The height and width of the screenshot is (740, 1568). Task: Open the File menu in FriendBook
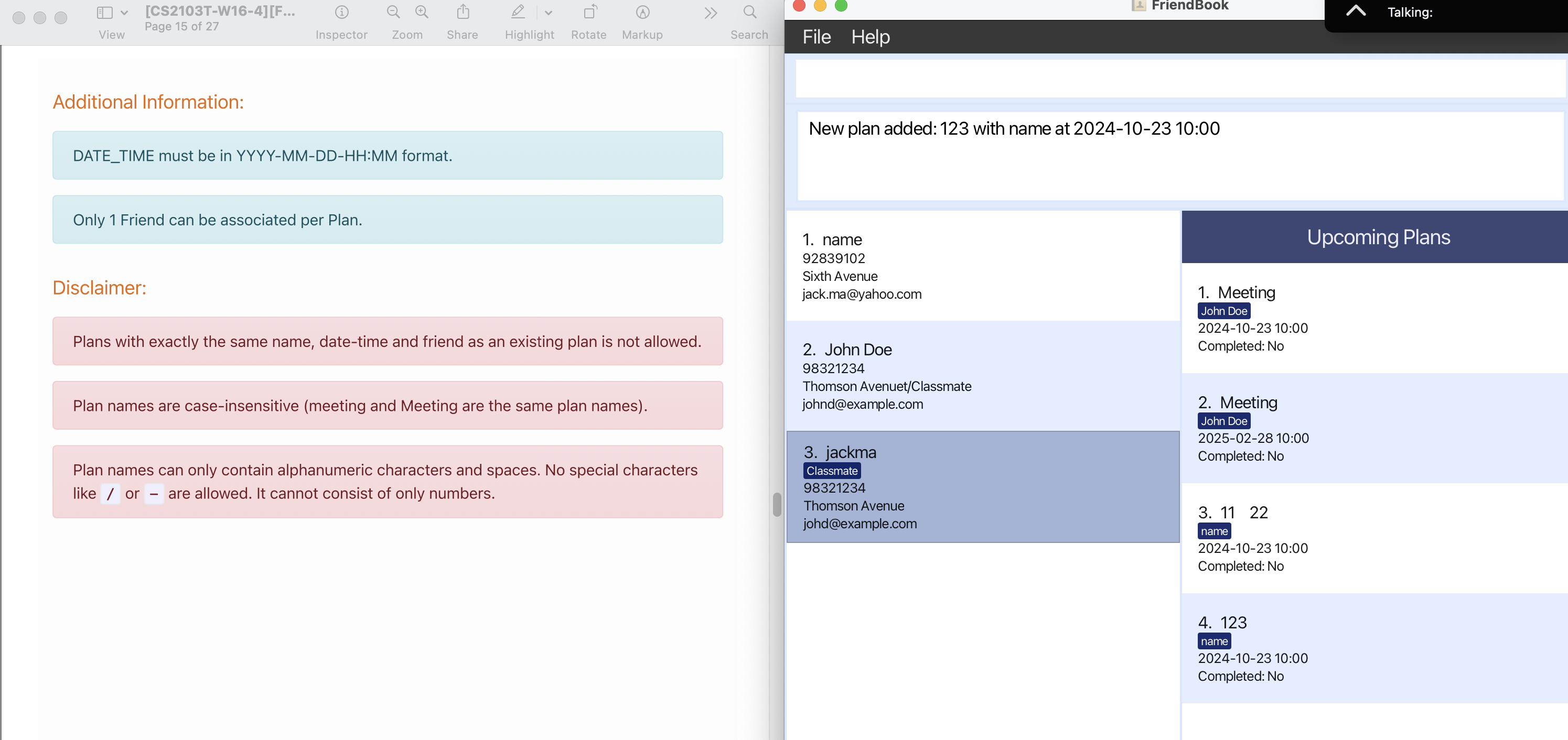[817, 37]
